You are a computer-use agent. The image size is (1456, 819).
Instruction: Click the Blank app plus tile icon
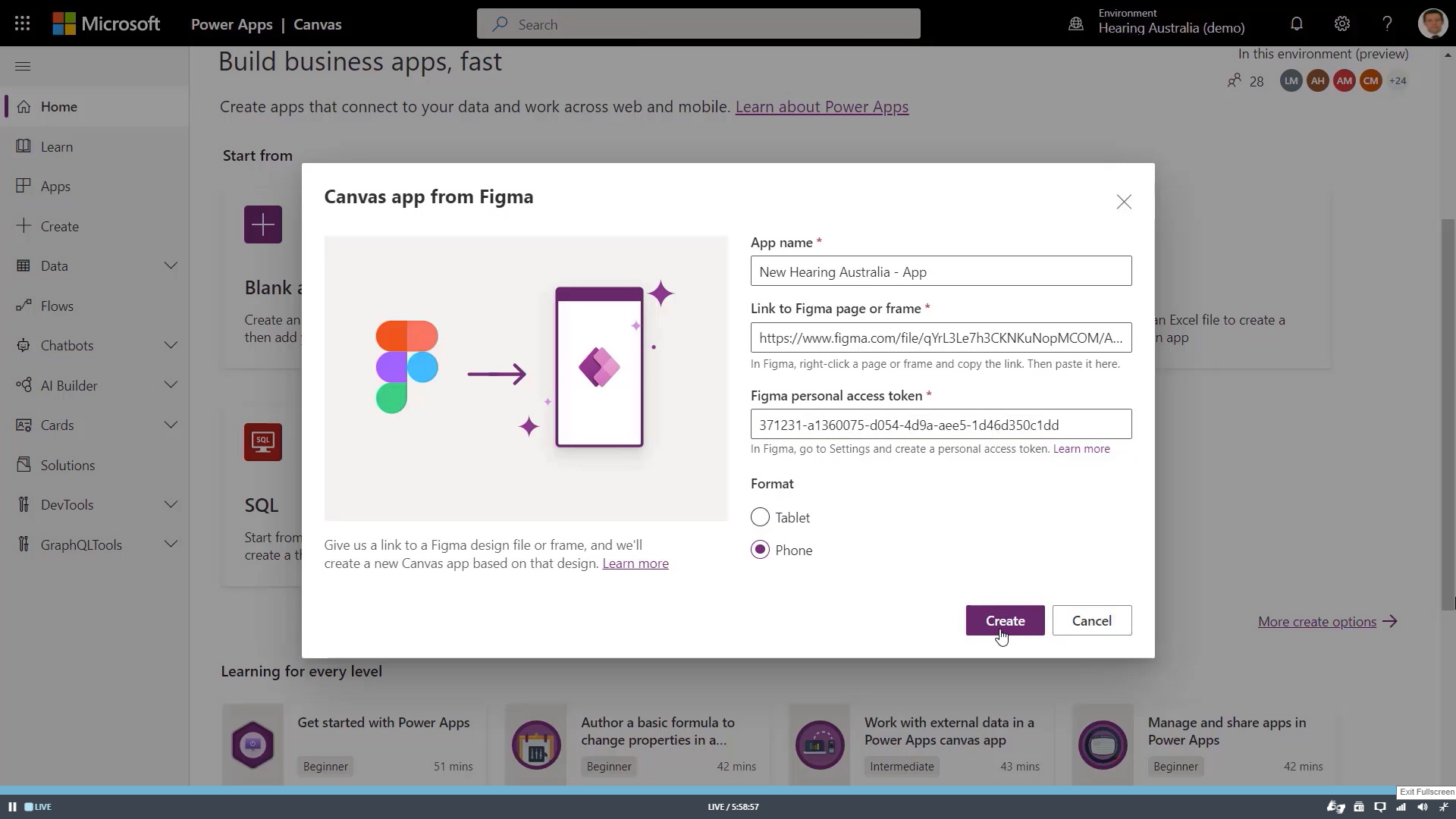[263, 224]
